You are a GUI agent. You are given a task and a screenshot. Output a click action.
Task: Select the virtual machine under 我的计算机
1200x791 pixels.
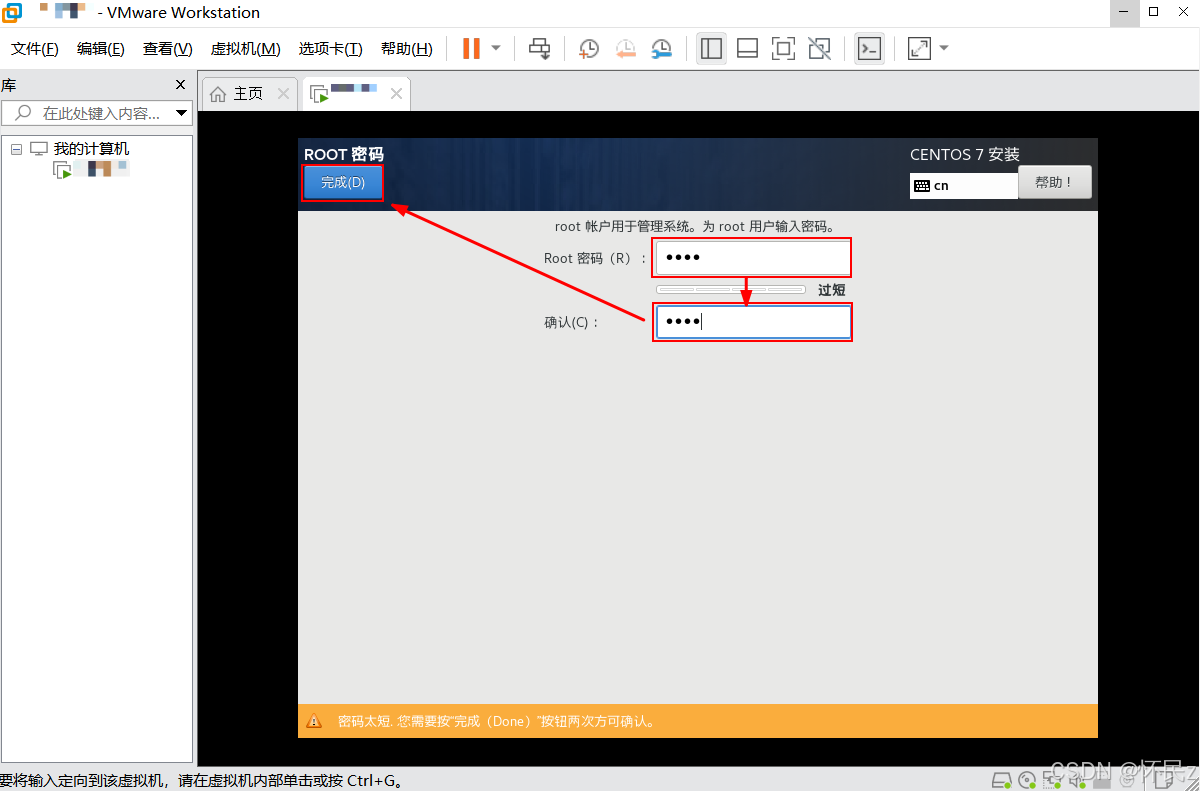91,169
